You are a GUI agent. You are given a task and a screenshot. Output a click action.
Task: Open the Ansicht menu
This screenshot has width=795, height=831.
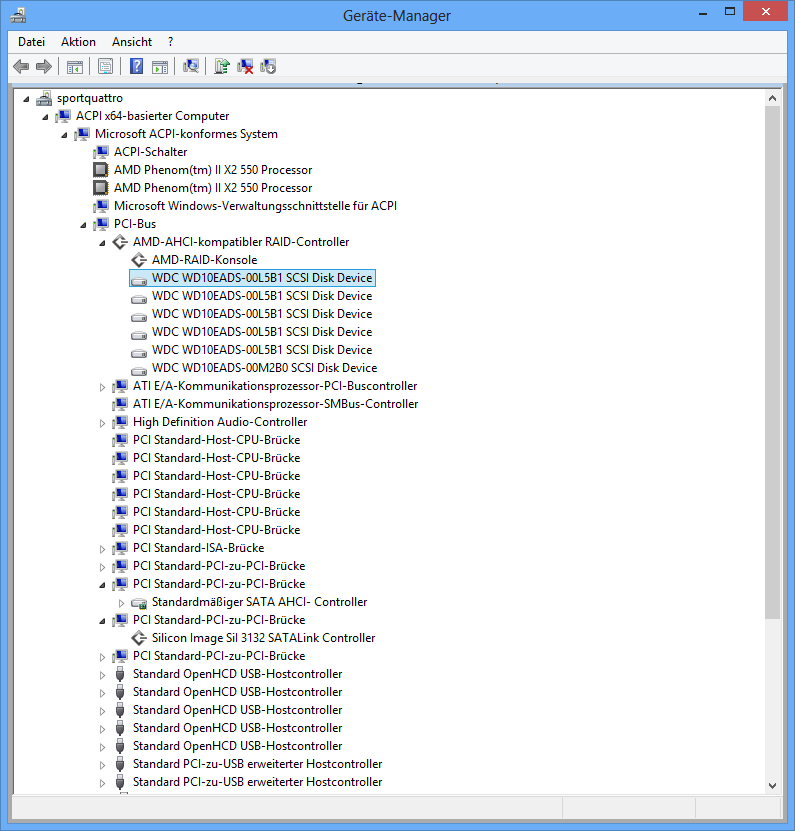(132, 42)
